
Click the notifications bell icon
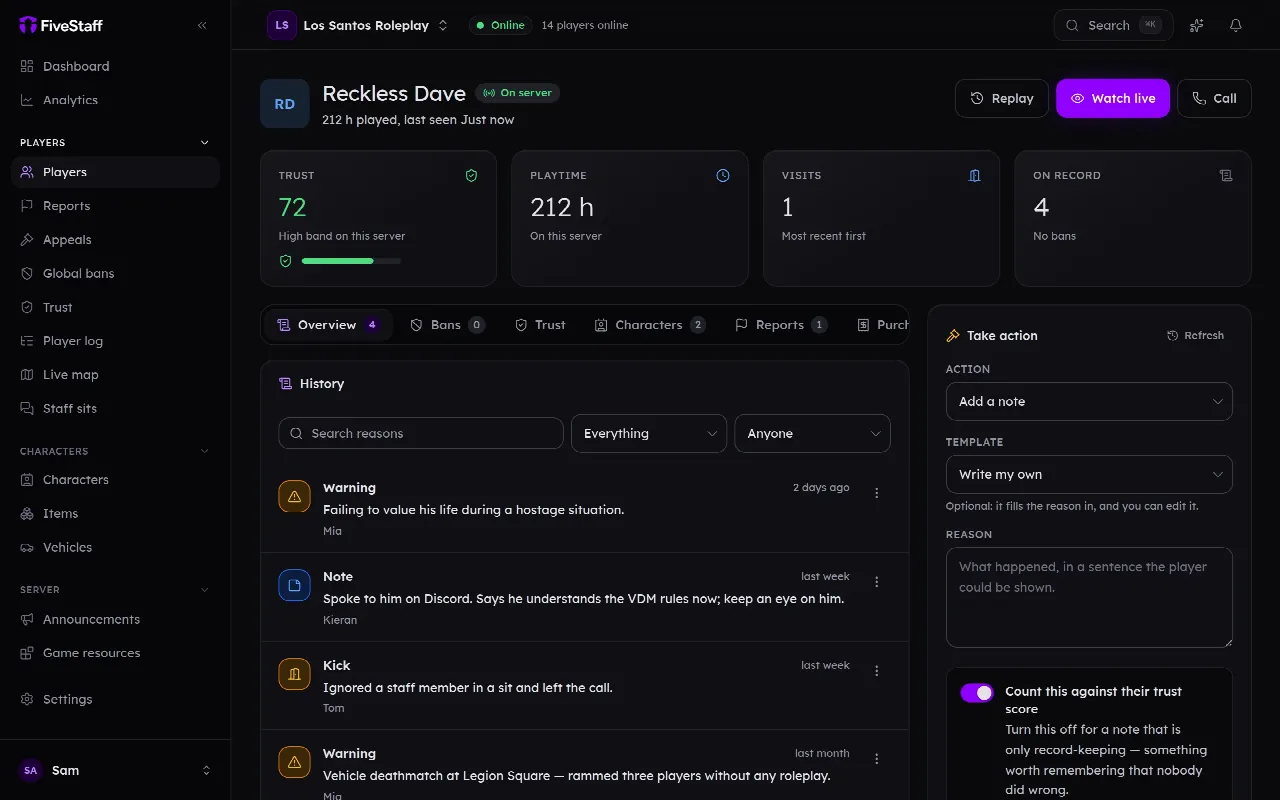pos(1236,25)
